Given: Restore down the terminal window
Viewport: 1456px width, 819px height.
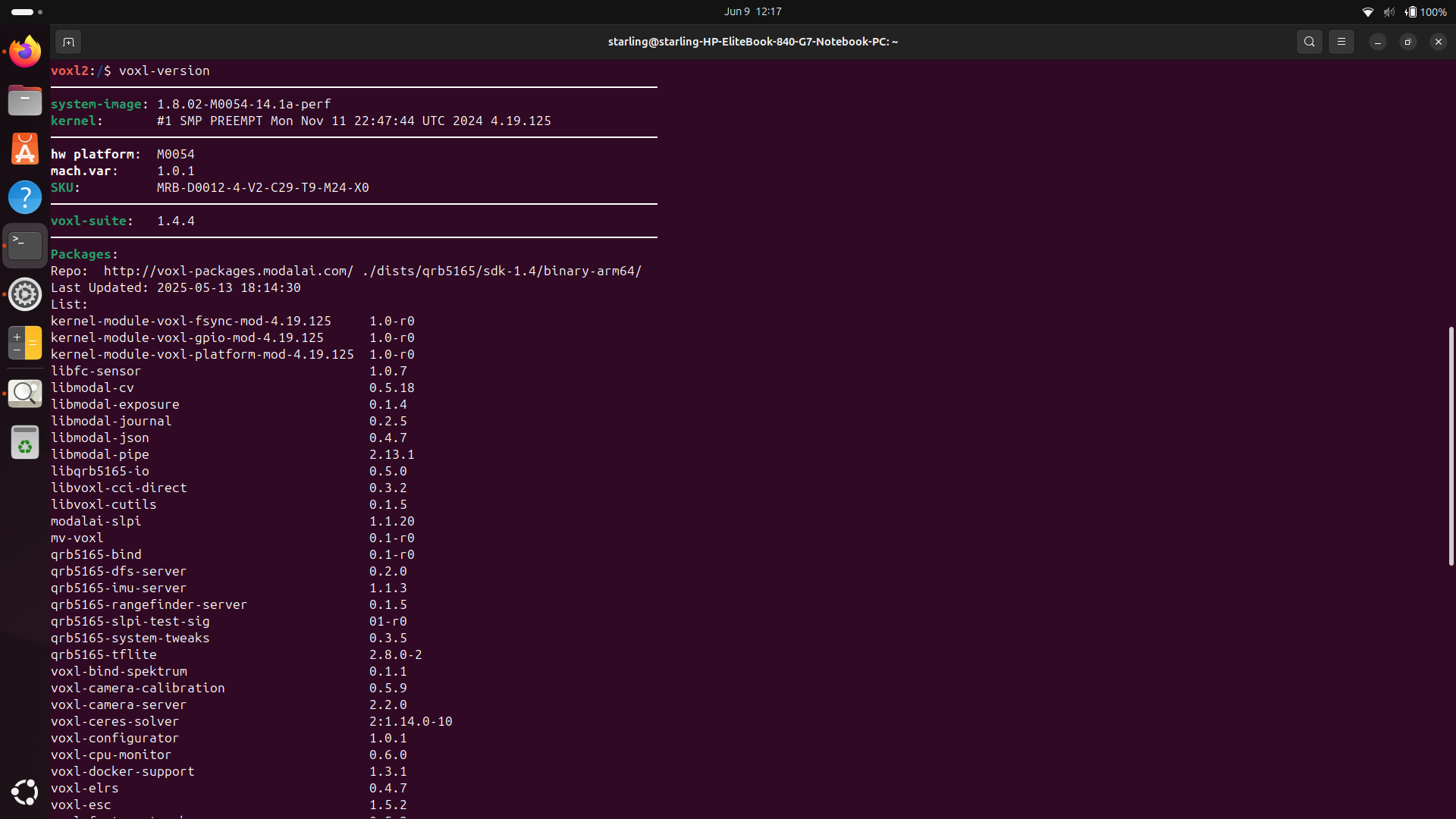Looking at the screenshot, I should click(x=1408, y=42).
